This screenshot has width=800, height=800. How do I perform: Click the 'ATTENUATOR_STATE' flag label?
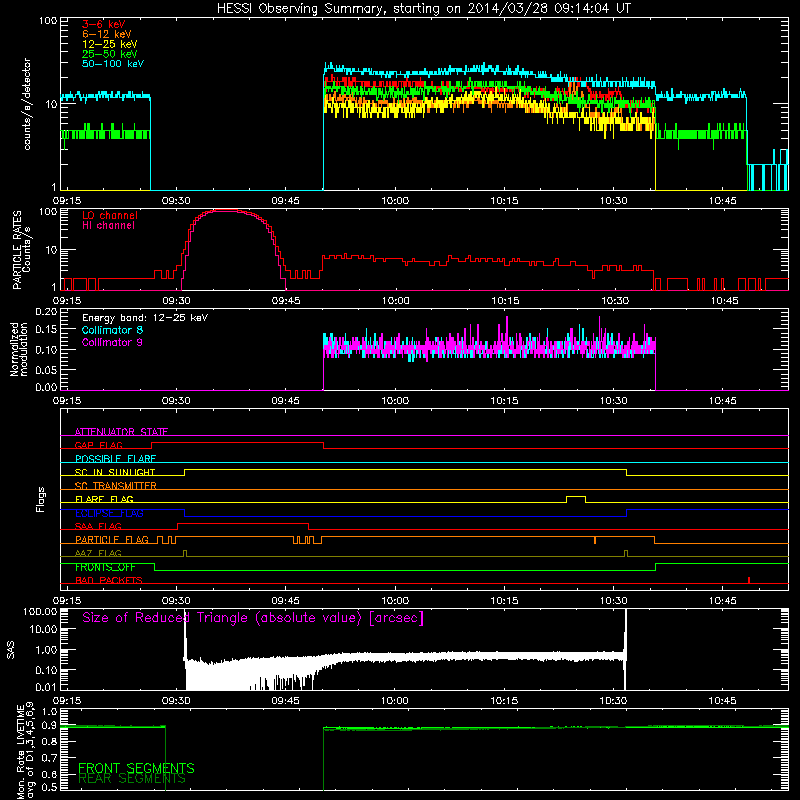pos(121,432)
